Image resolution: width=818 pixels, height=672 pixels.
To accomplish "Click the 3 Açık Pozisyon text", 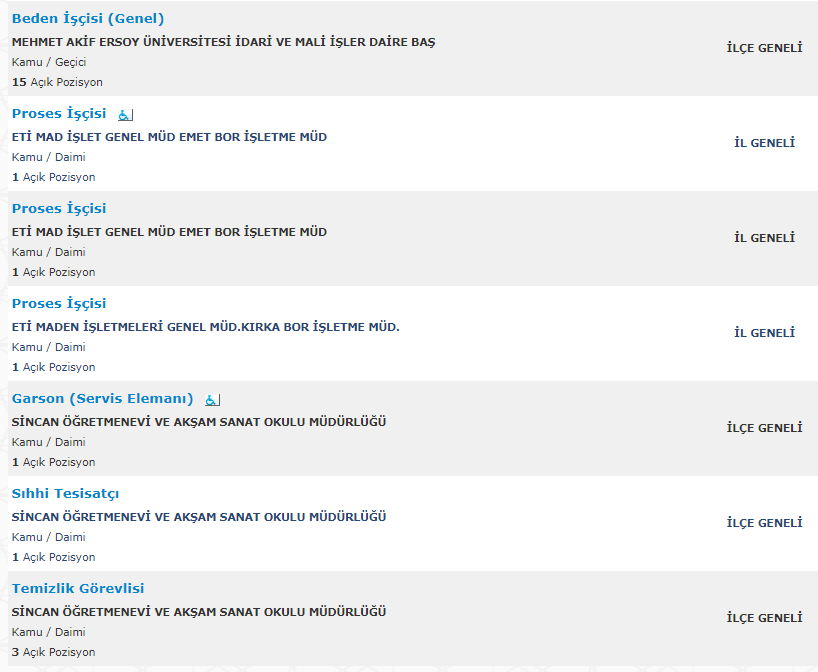I will 54,652.
